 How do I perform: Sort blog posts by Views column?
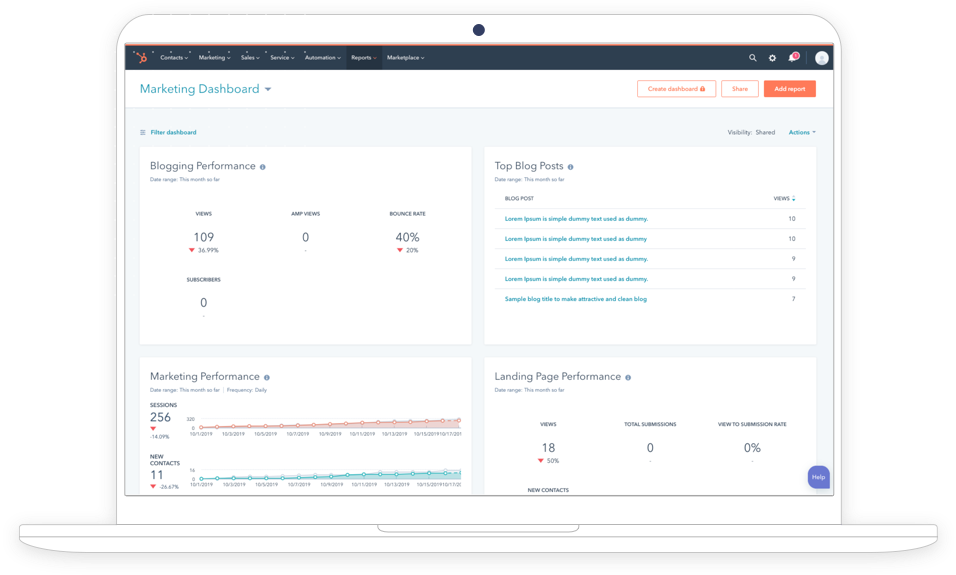pyautogui.click(x=784, y=199)
